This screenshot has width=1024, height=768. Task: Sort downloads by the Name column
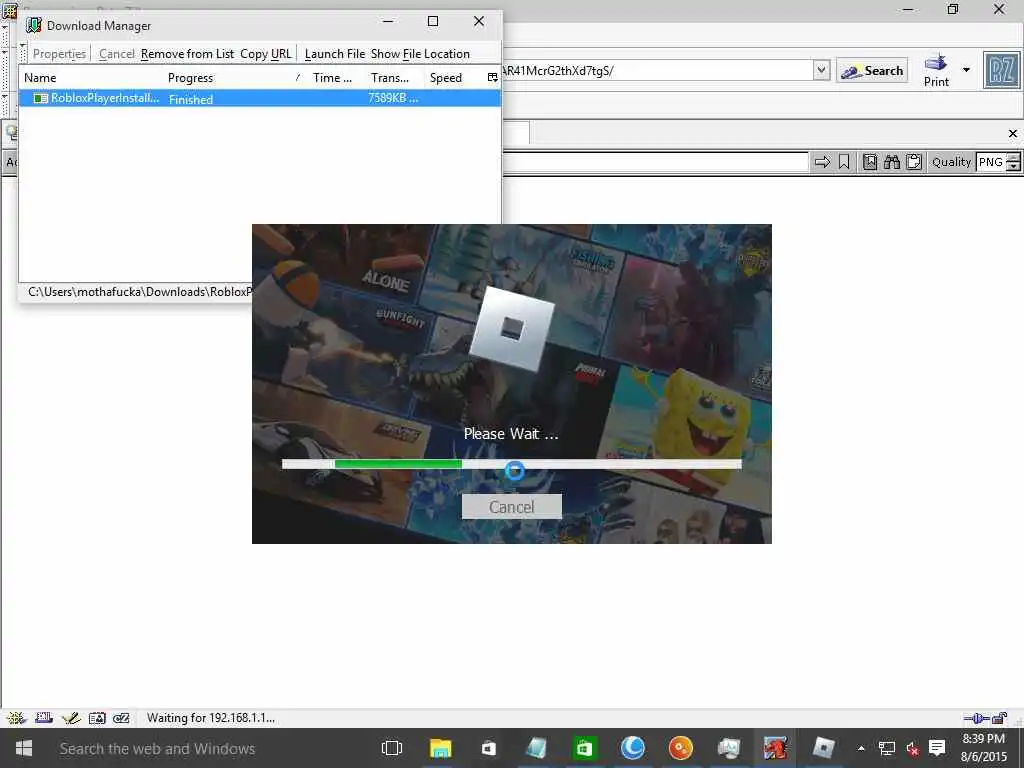pos(91,78)
